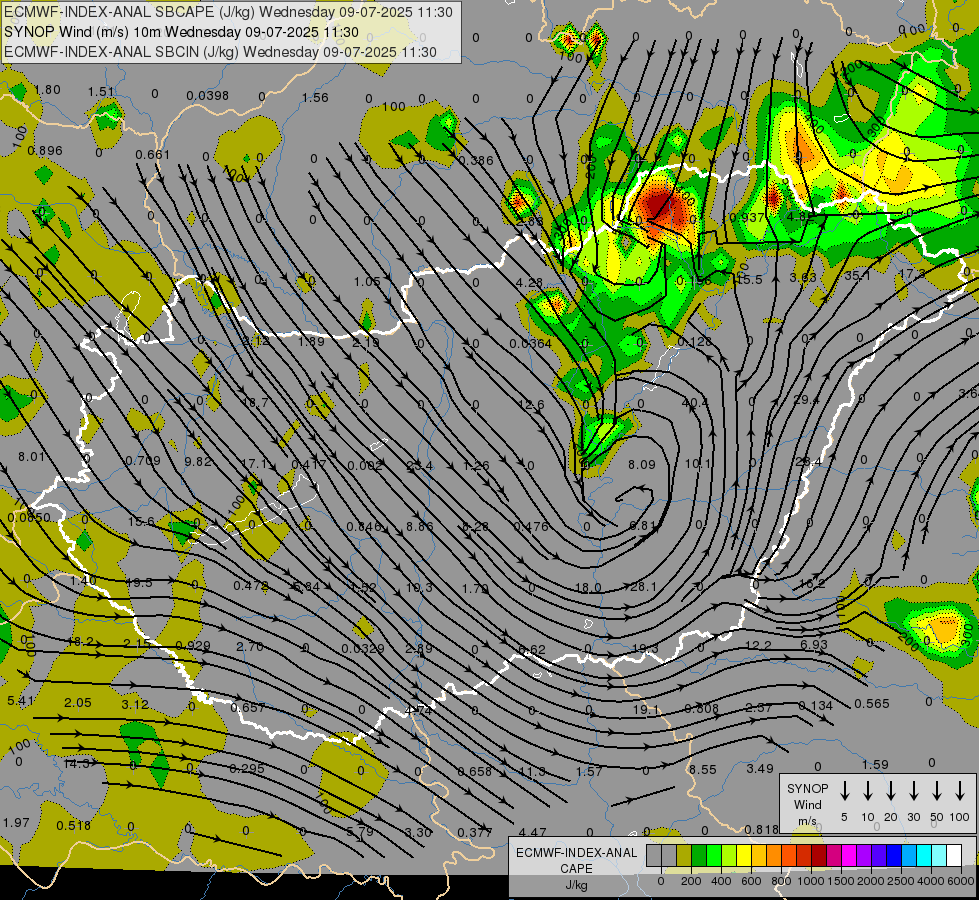Screen dimensions: 979x900
Task: Click the '2500' tick label on CAPE scale
Action: 901,881
